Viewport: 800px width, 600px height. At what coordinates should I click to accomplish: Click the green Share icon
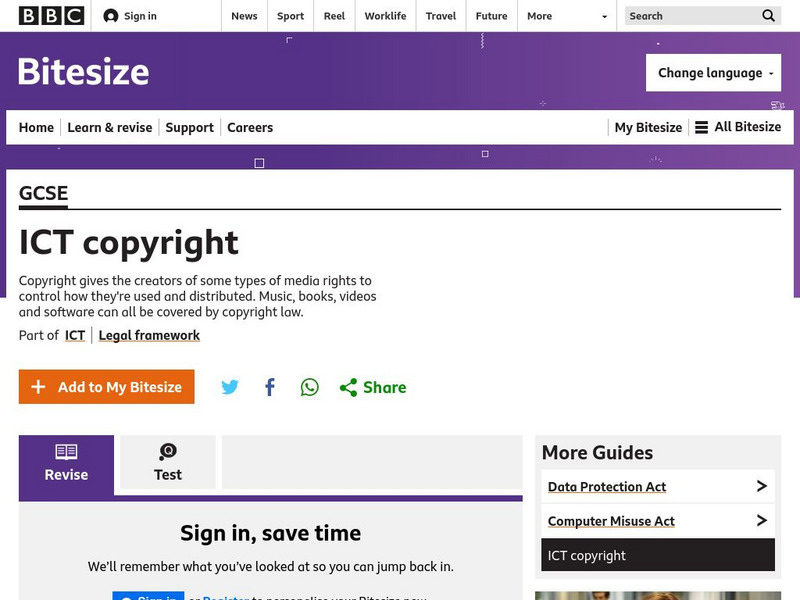coord(348,388)
